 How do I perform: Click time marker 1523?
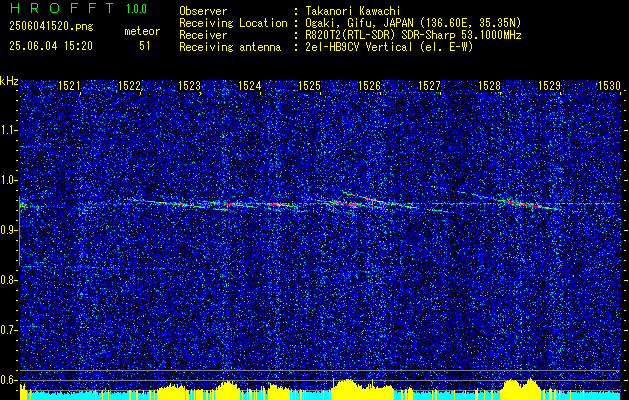(189, 85)
